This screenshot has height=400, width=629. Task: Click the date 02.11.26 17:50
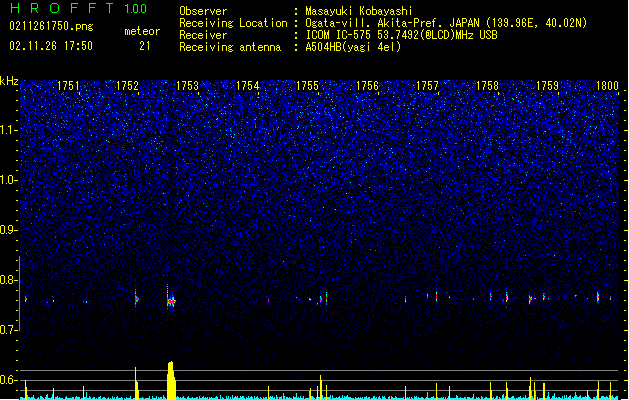tap(51, 46)
